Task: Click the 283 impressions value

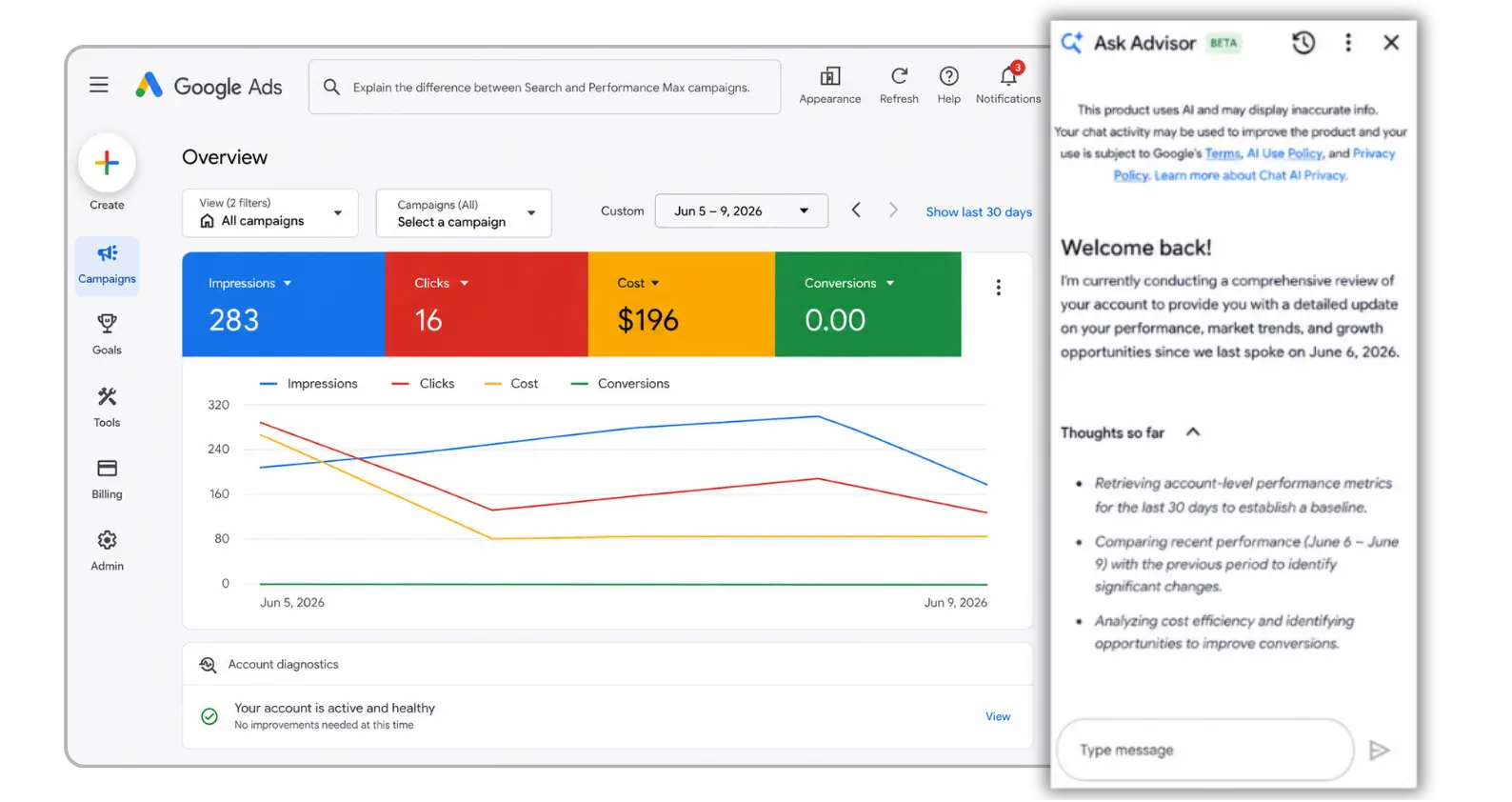Action: pos(234,320)
